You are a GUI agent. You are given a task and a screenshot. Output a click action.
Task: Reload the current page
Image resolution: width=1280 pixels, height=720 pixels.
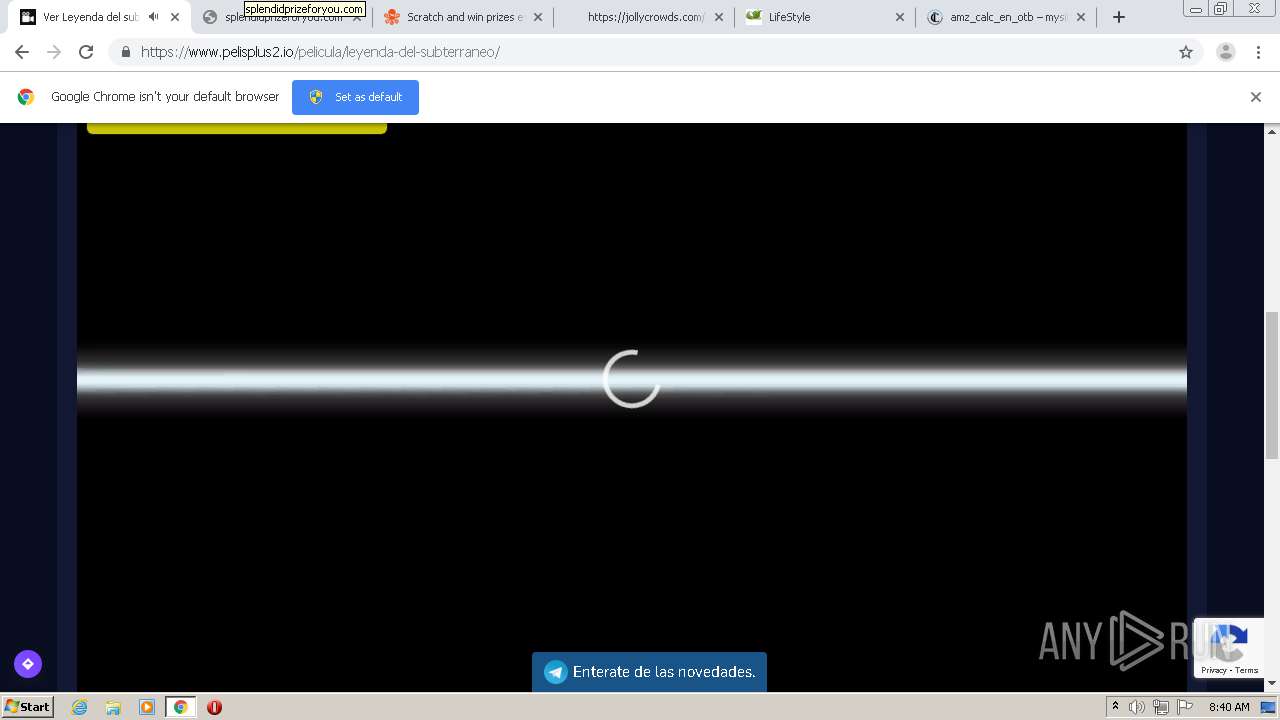(86, 52)
